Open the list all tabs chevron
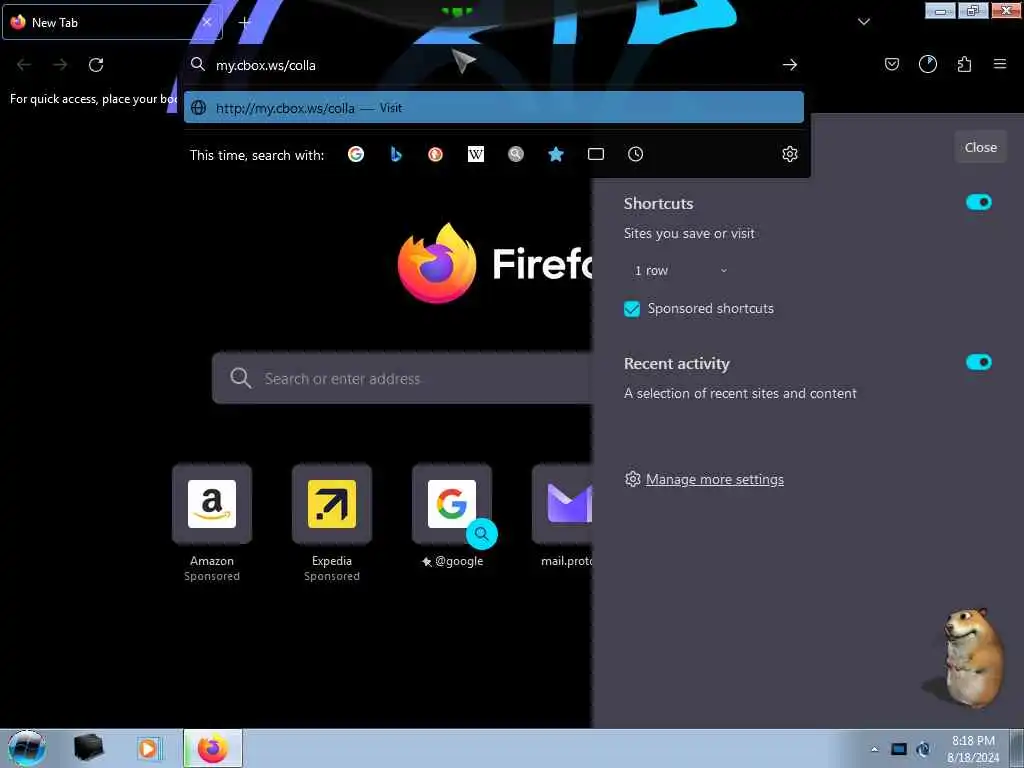 (863, 22)
